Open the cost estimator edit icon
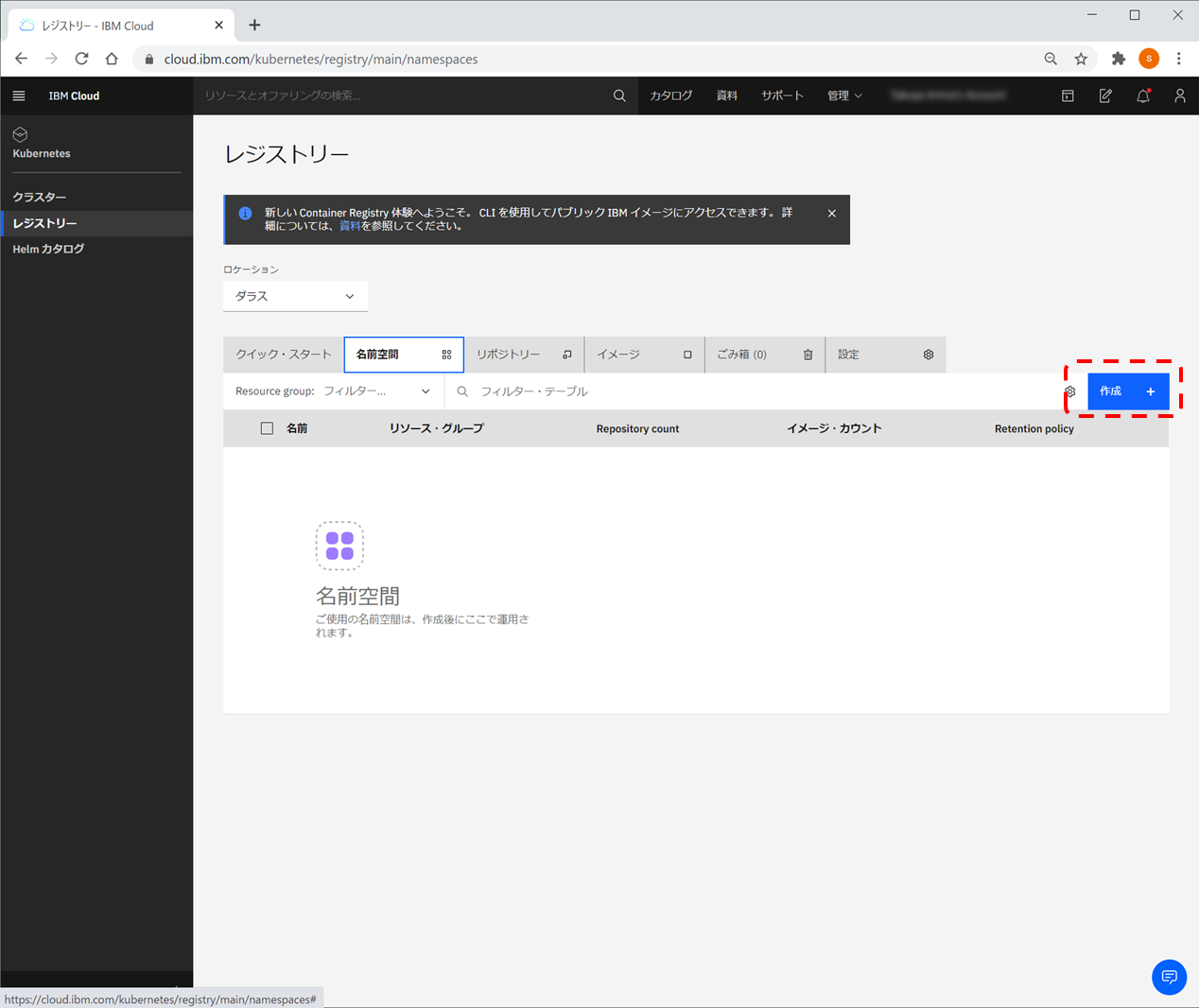The width and height of the screenshot is (1199, 1008). (x=1105, y=96)
